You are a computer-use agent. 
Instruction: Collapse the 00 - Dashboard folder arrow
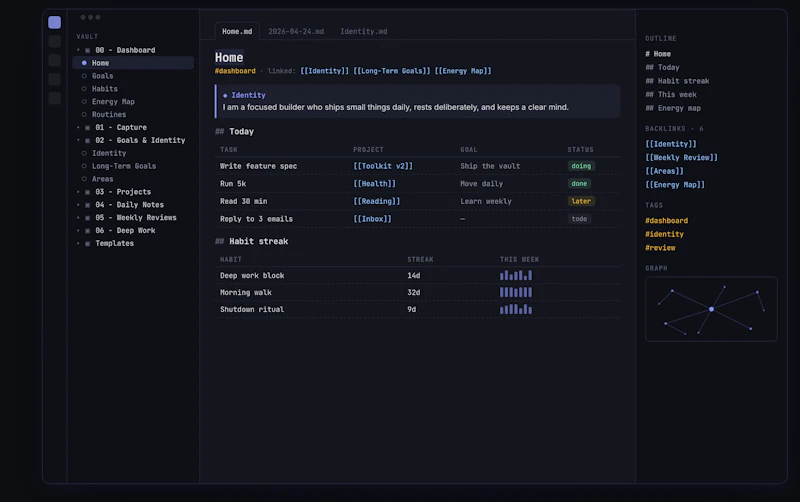(78, 51)
